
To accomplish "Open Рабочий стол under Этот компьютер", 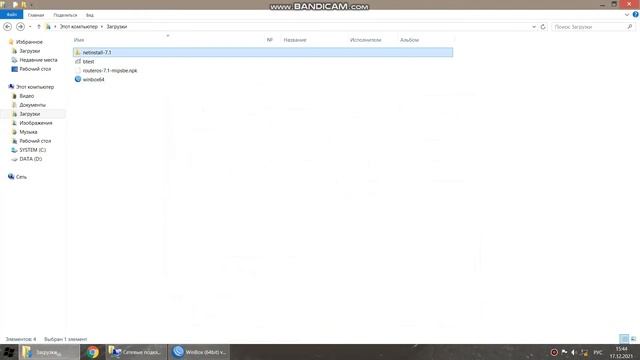I will pyautogui.click(x=35, y=141).
